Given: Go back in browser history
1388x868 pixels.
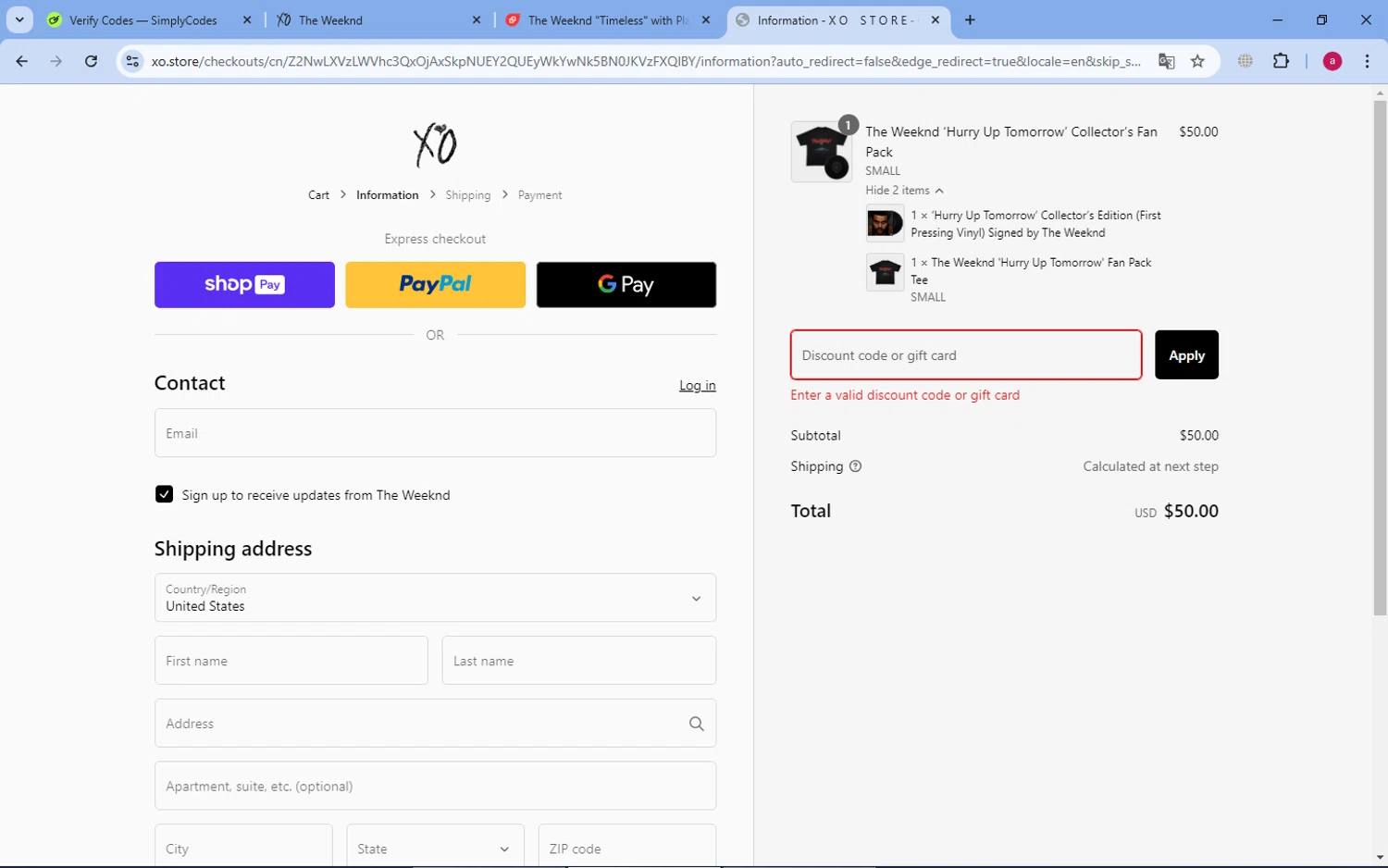Looking at the screenshot, I should click(x=22, y=61).
